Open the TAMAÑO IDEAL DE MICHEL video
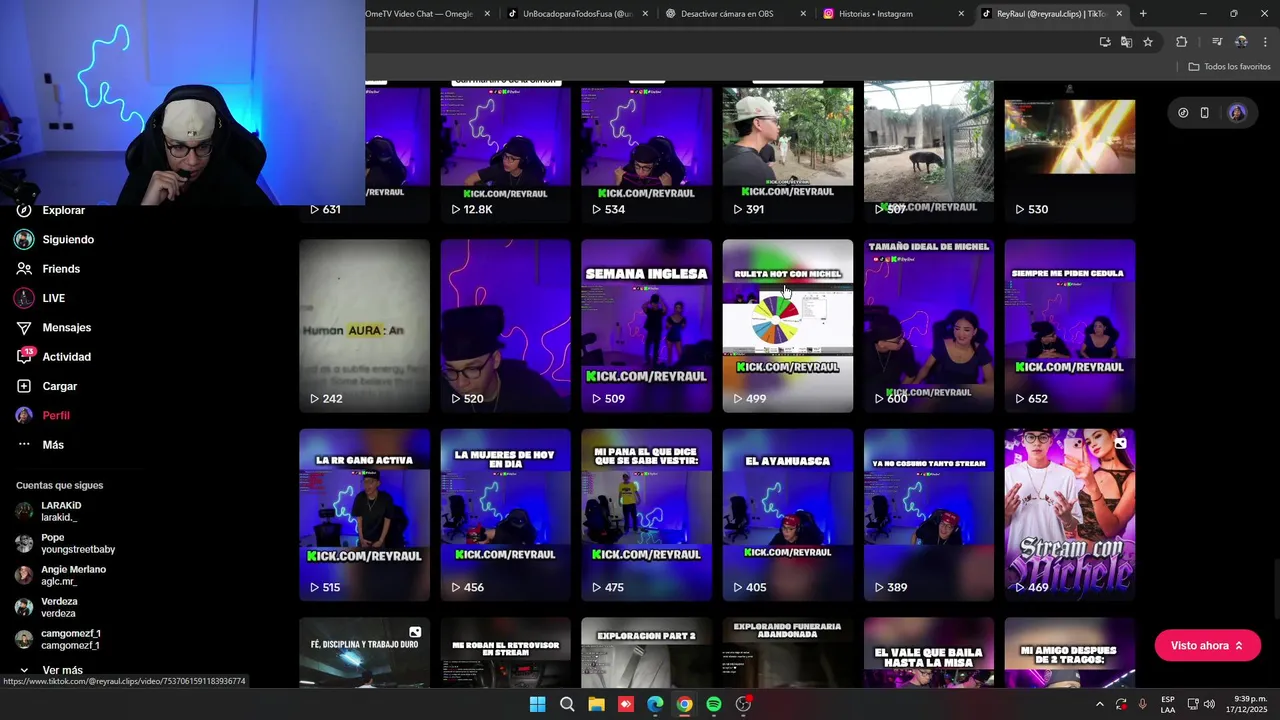1280x720 pixels. 928,326
